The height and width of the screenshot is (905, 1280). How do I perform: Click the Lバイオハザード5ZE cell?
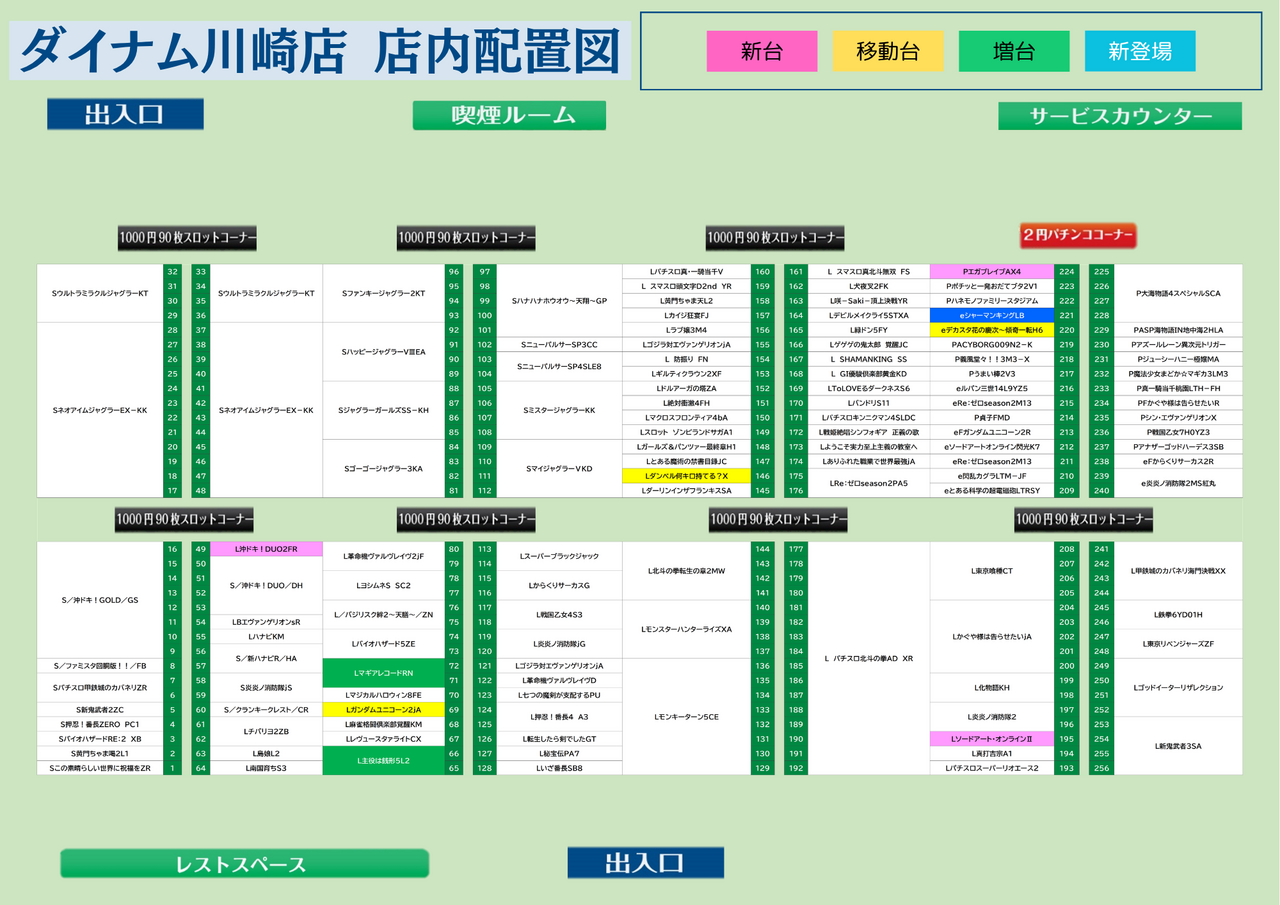pyautogui.click(x=384, y=644)
